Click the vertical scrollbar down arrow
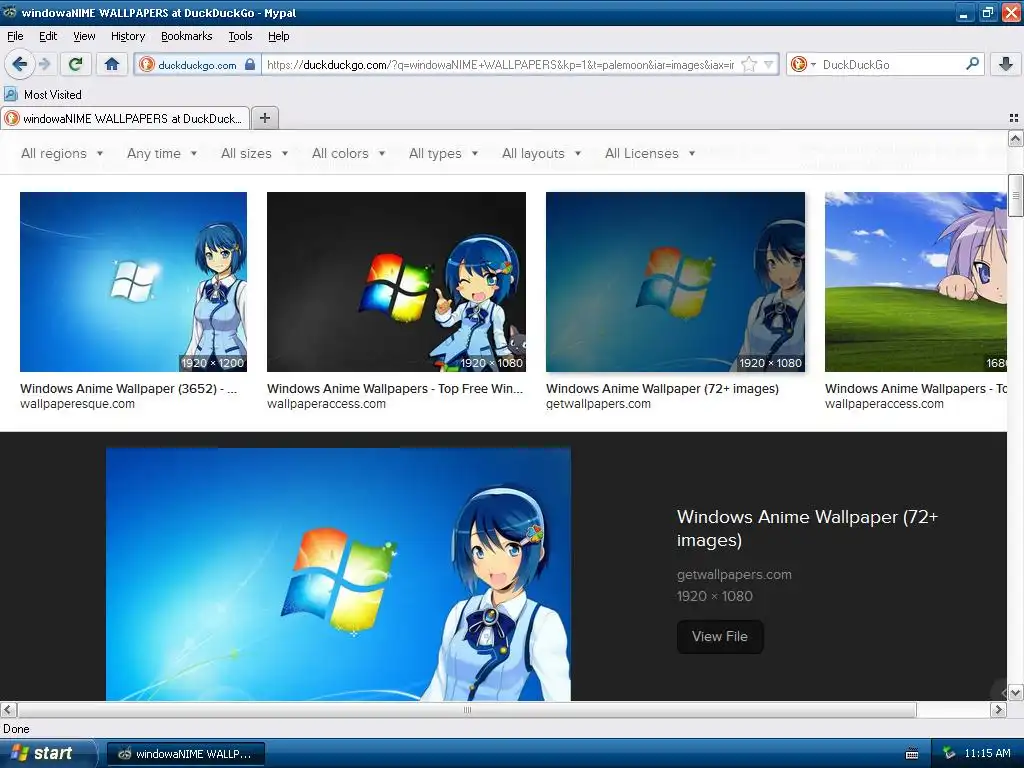Image resolution: width=1024 pixels, height=768 pixels. (1015, 693)
